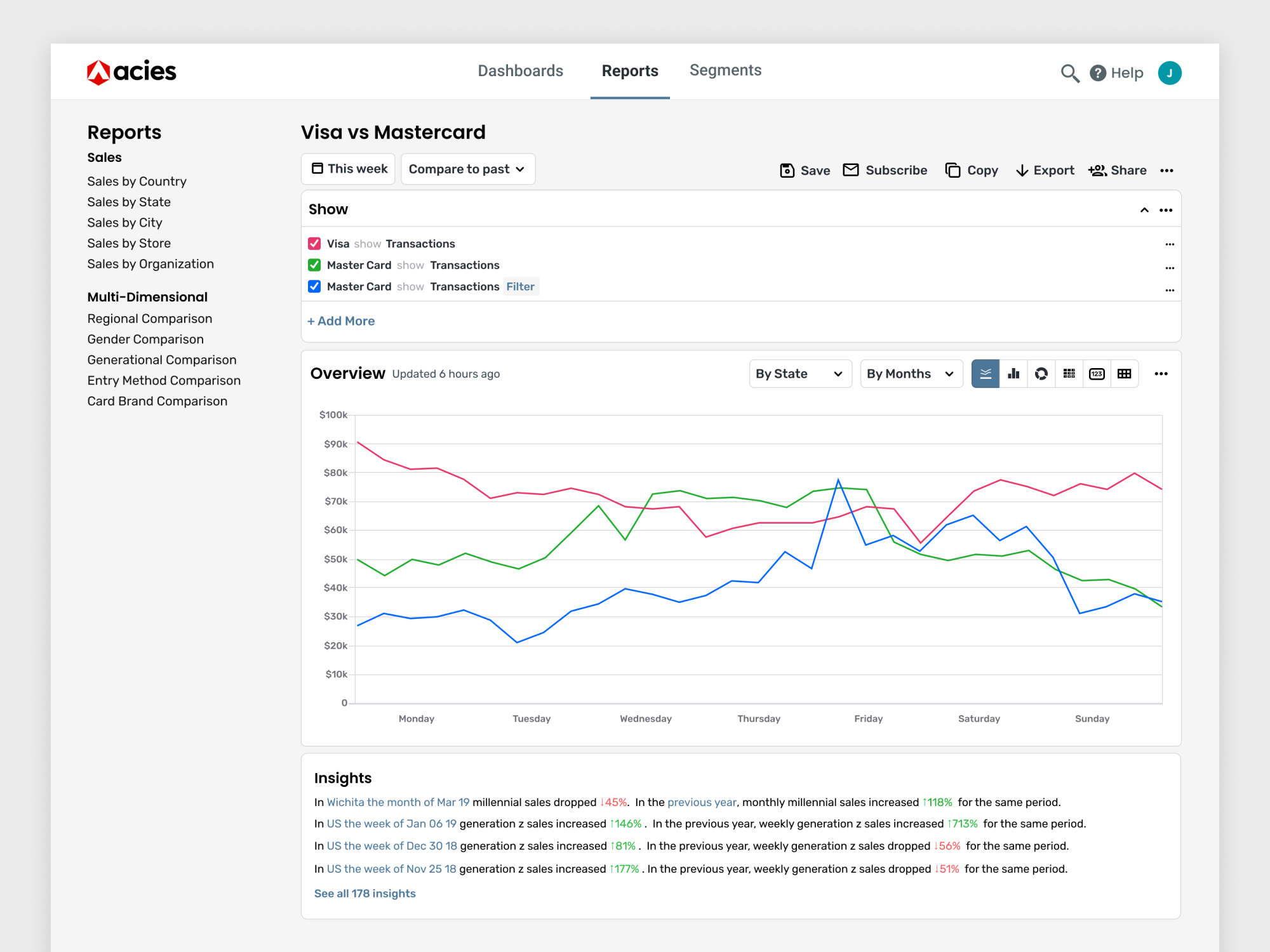
Task: Click the Filter tag on Master Card
Action: [521, 287]
